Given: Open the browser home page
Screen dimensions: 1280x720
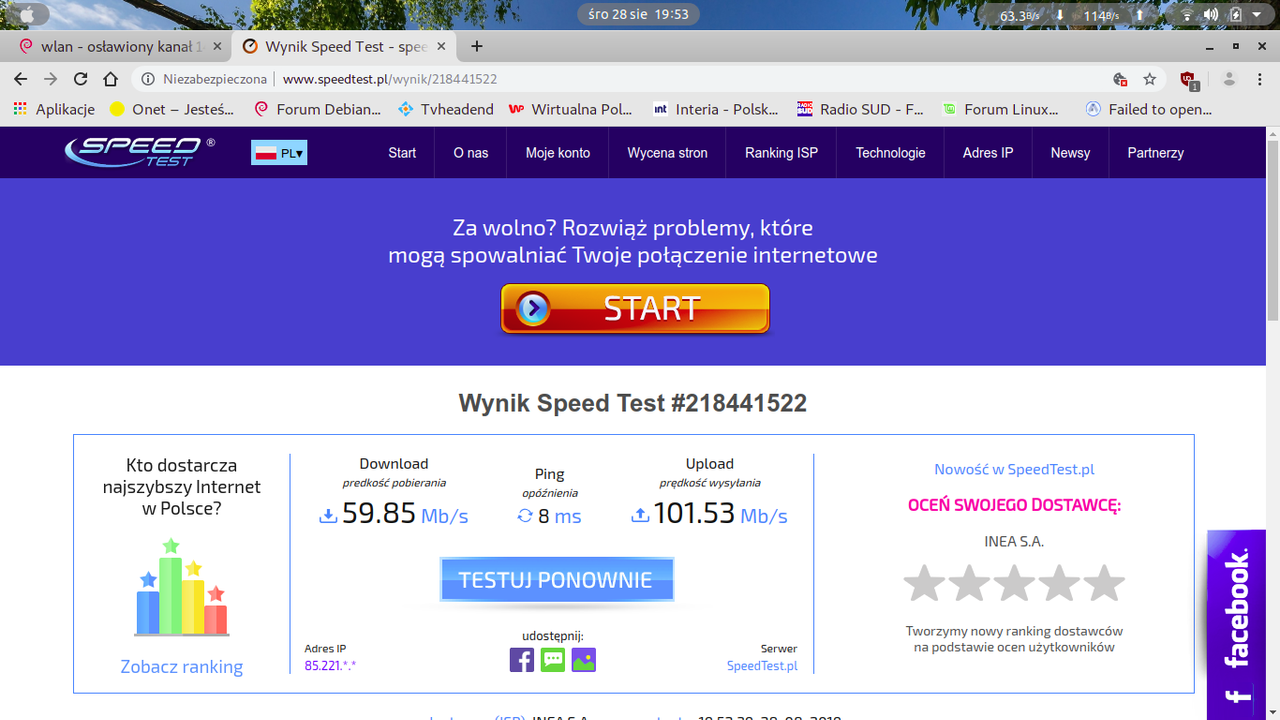Looking at the screenshot, I should [x=111, y=79].
